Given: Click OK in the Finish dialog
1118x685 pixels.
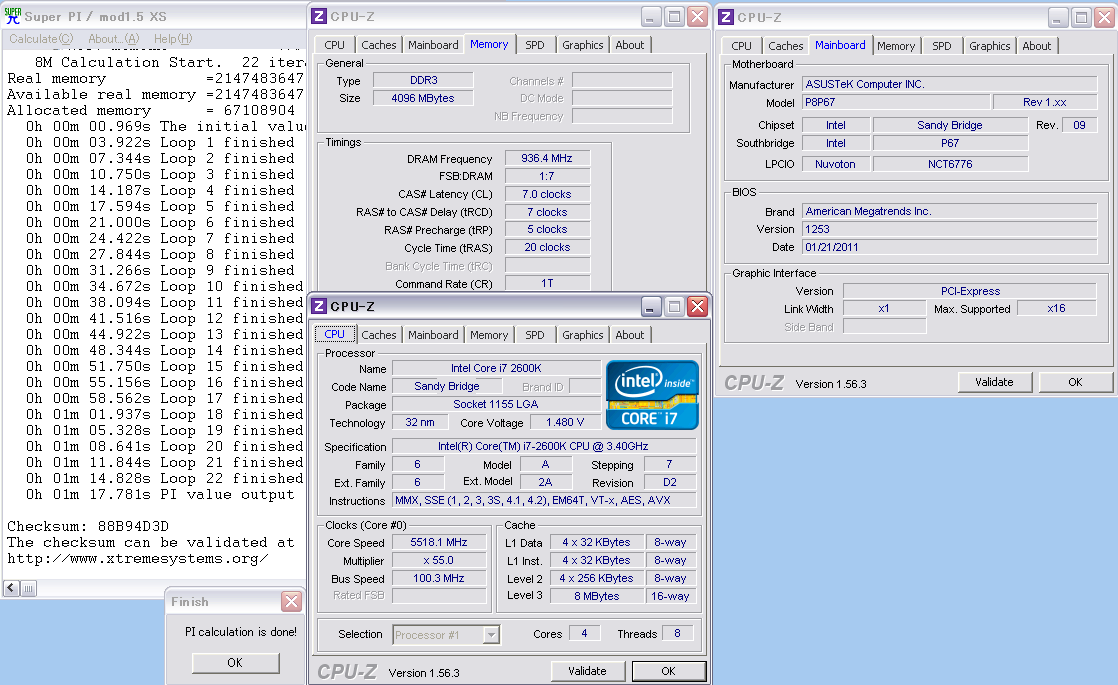Looking at the screenshot, I should click(x=235, y=663).
